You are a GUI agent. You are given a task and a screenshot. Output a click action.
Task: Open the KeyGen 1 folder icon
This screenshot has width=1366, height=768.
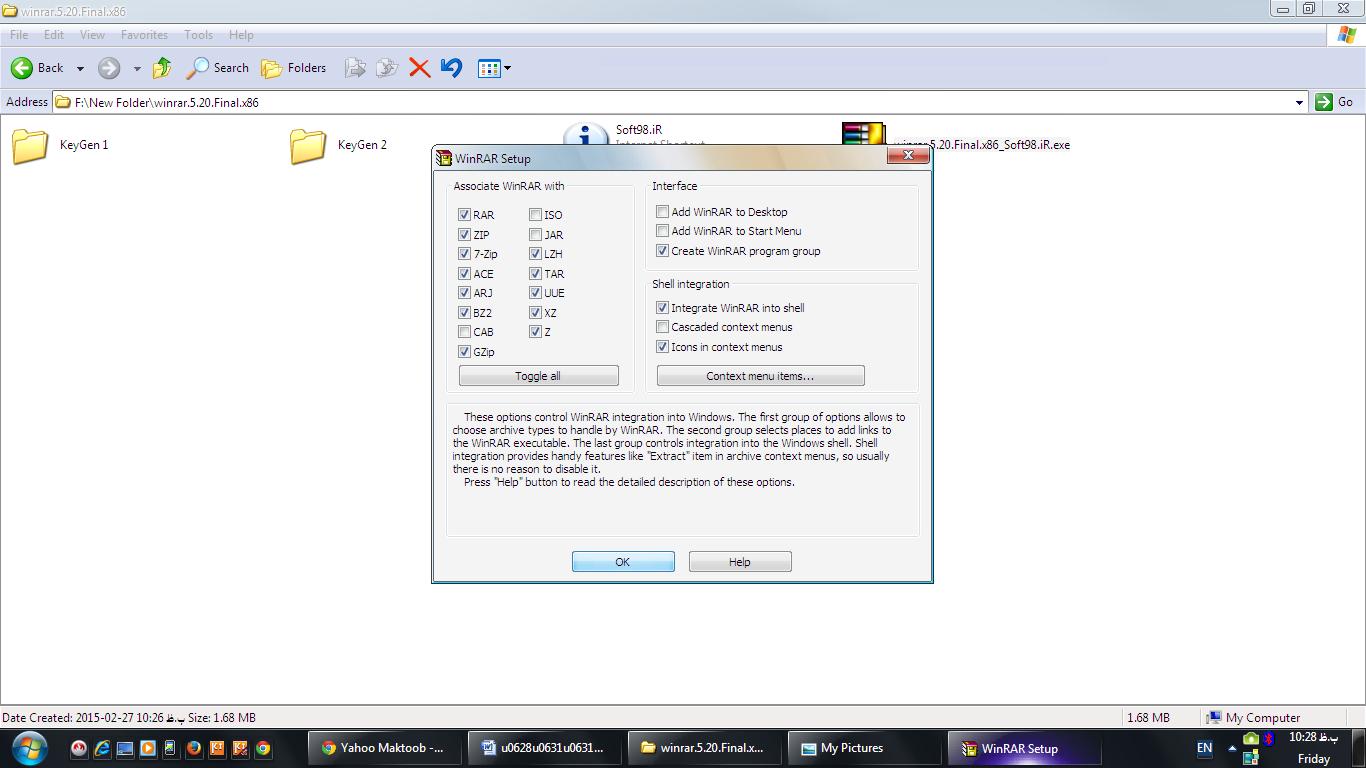coord(30,146)
